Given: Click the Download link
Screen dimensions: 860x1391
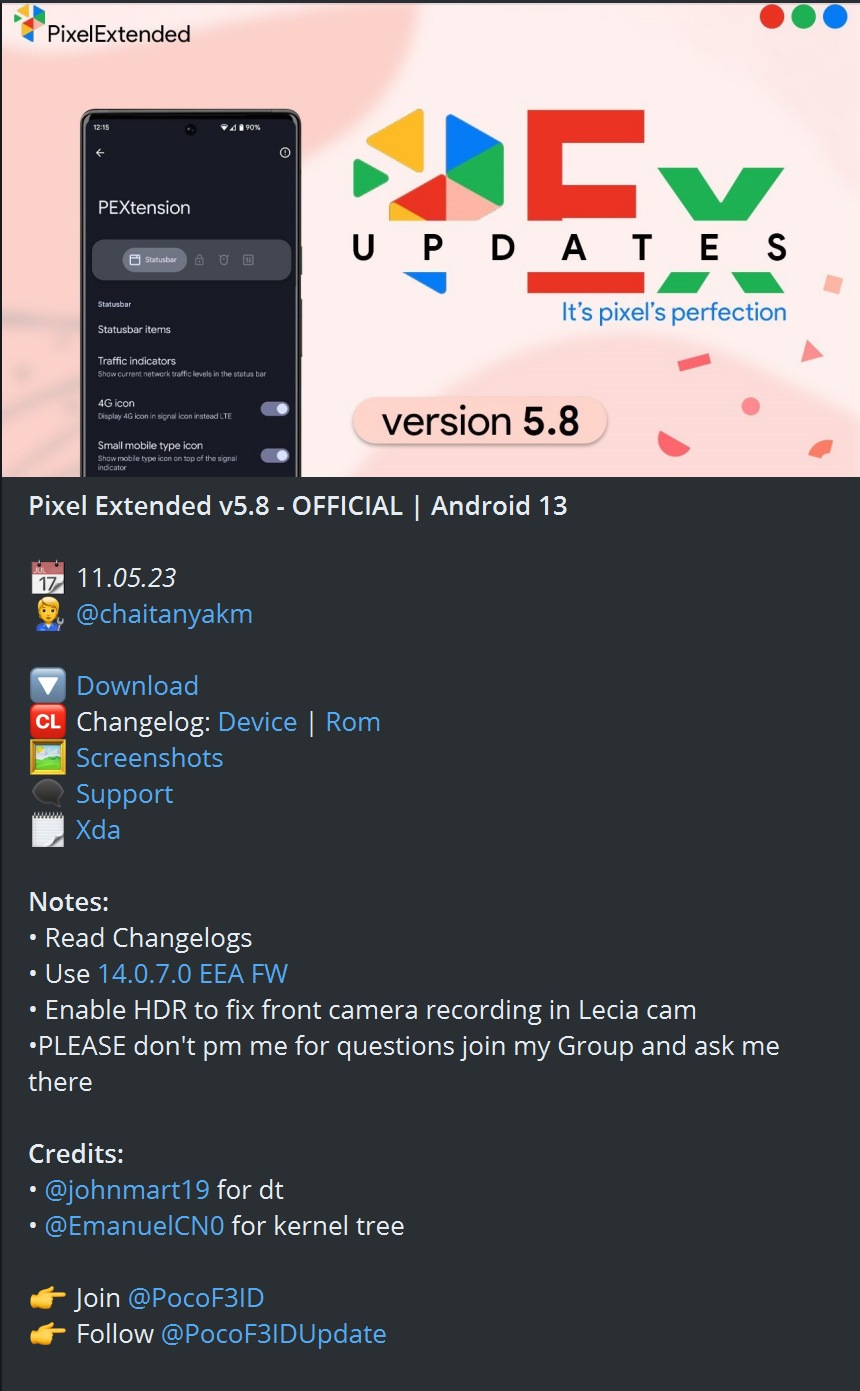Looking at the screenshot, I should point(137,686).
